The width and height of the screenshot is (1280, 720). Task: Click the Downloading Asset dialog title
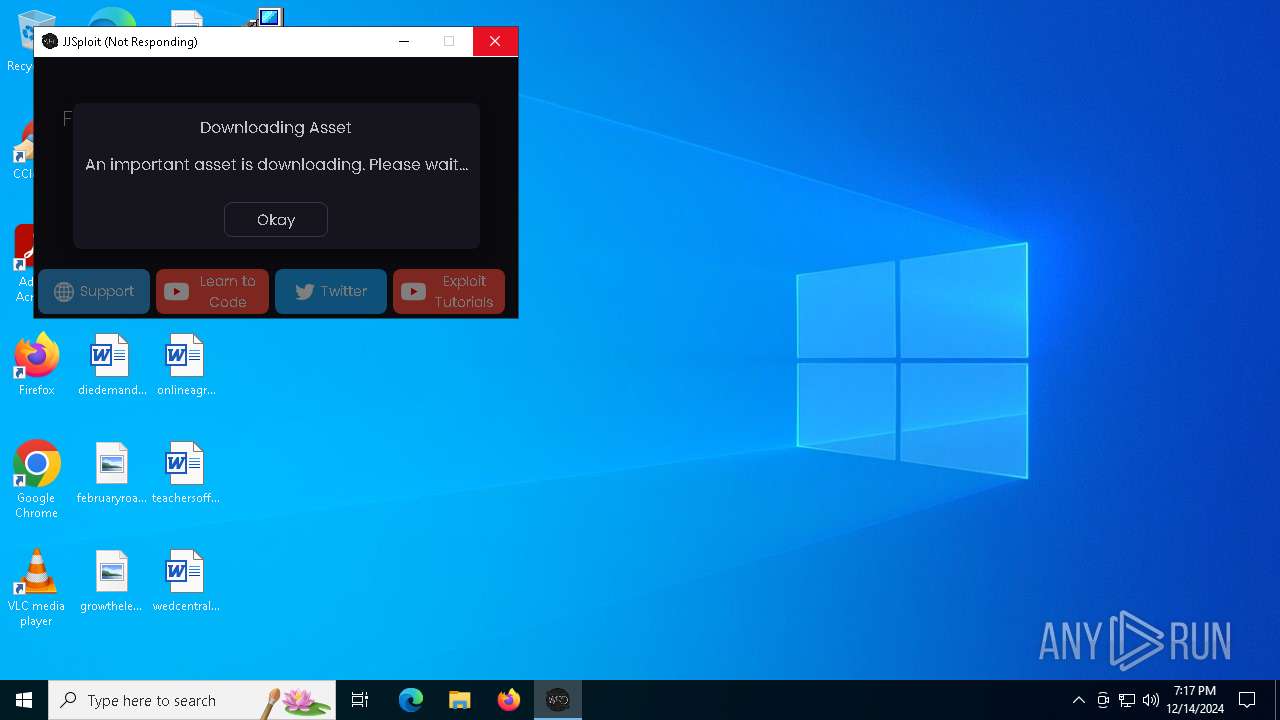coord(276,127)
